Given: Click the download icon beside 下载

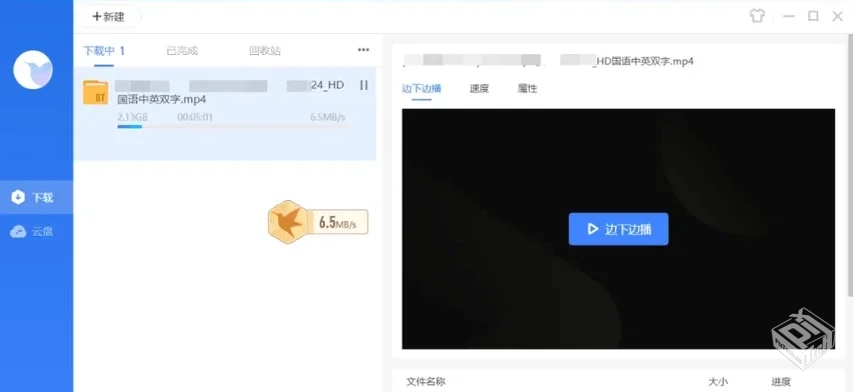Looking at the screenshot, I should [18, 197].
